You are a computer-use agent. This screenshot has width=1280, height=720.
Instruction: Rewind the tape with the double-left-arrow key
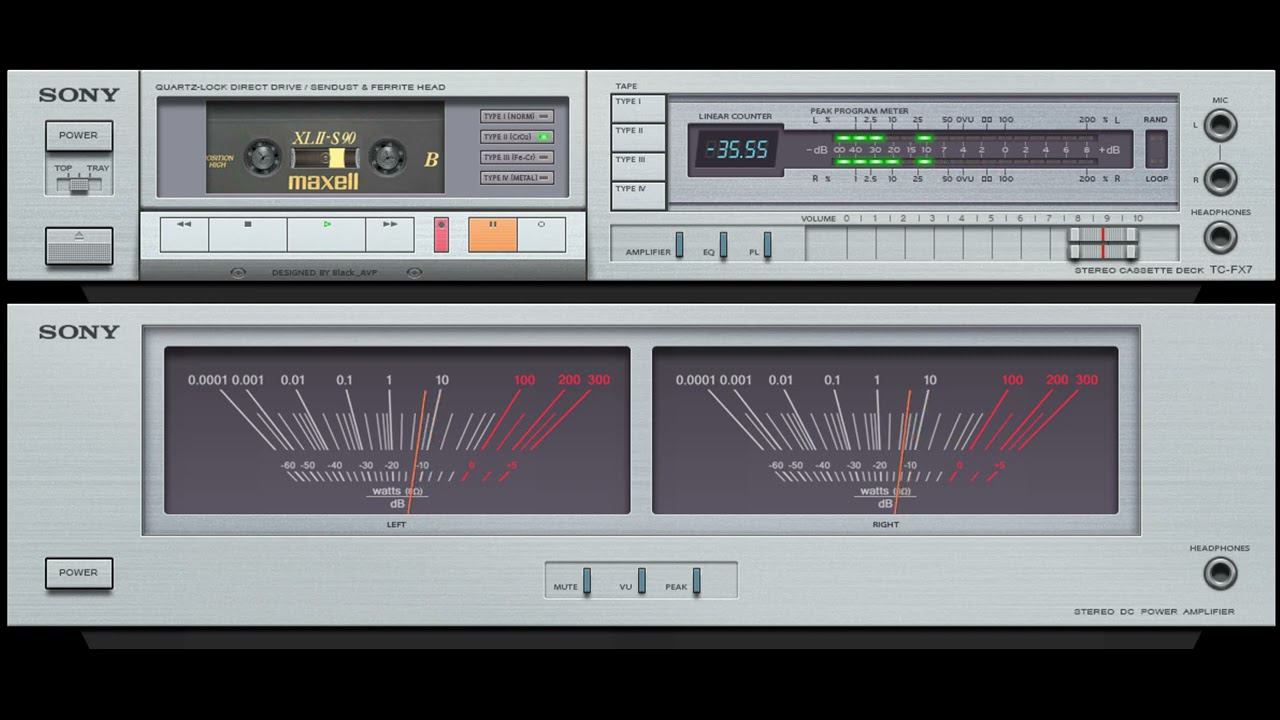(184, 234)
